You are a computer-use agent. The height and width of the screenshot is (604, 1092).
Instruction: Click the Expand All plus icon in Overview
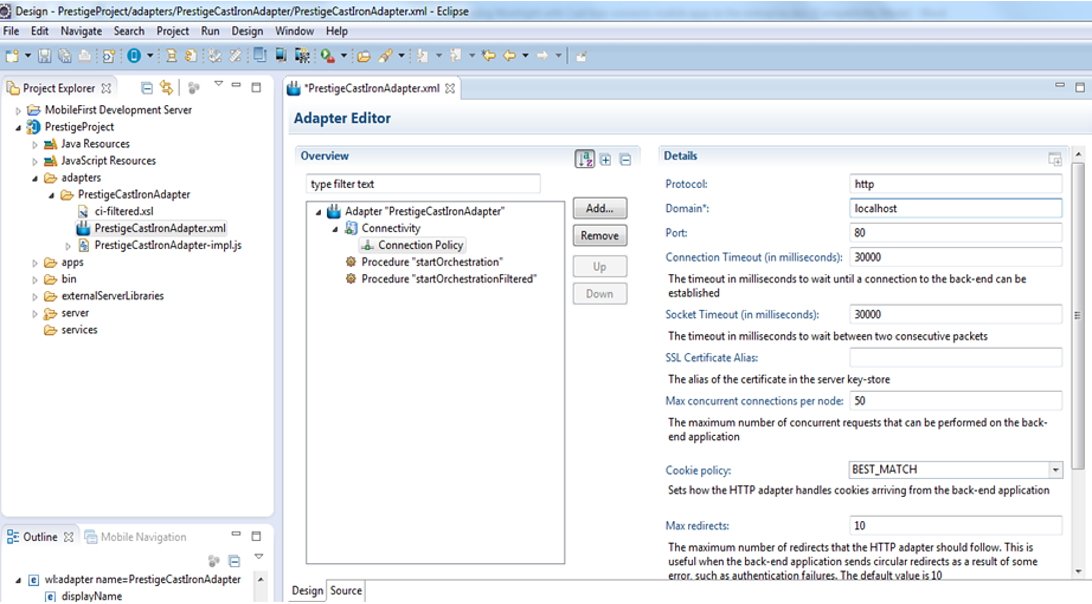pos(605,160)
